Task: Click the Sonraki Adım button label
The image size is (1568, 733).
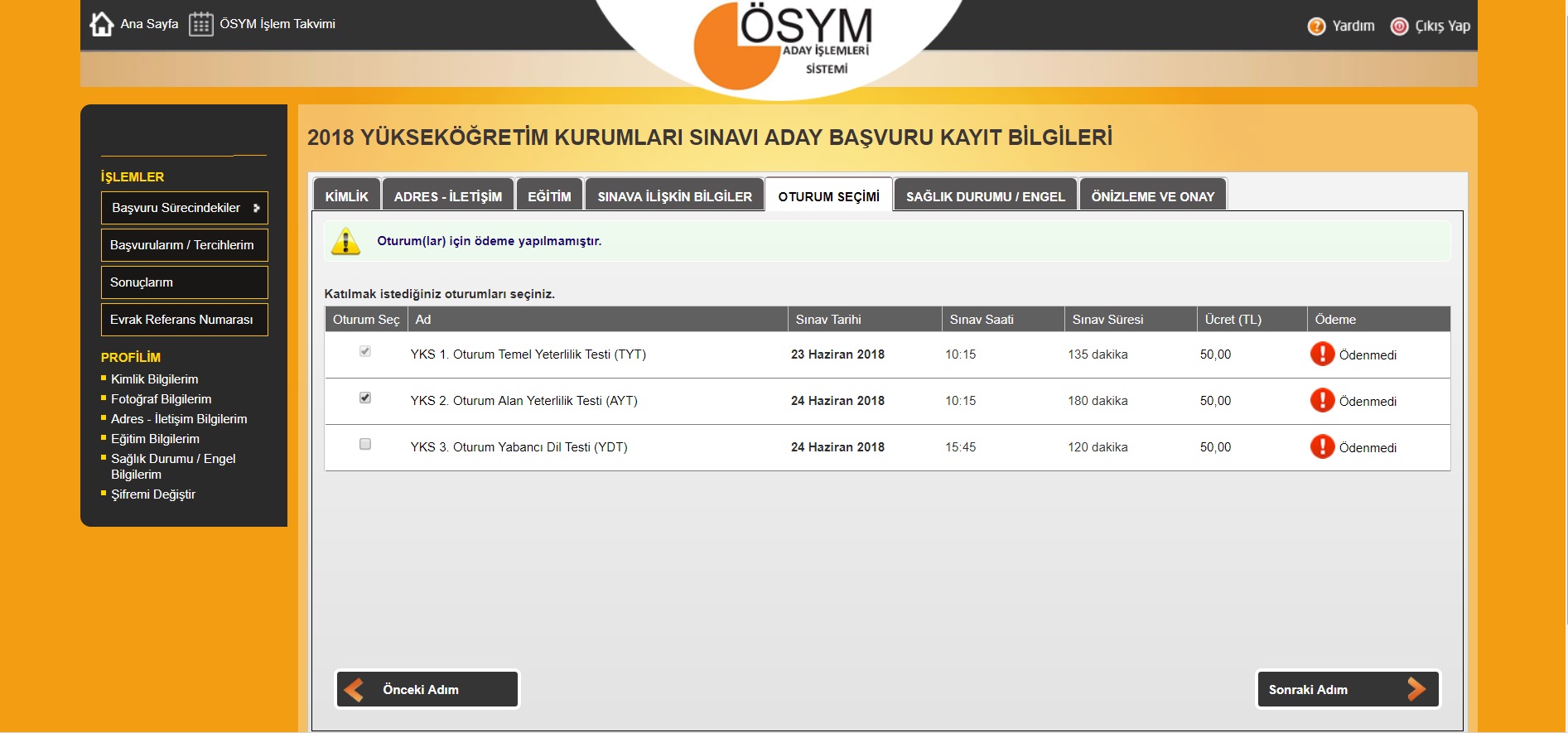Action: pyautogui.click(x=1308, y=689)
